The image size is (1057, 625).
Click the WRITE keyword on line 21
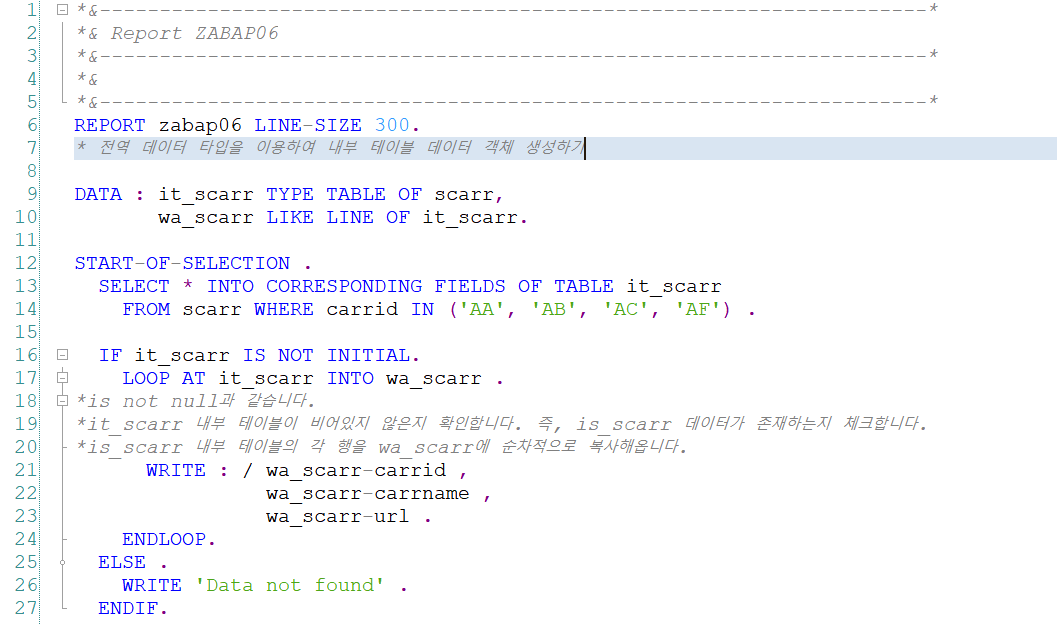tap(176, 470)
